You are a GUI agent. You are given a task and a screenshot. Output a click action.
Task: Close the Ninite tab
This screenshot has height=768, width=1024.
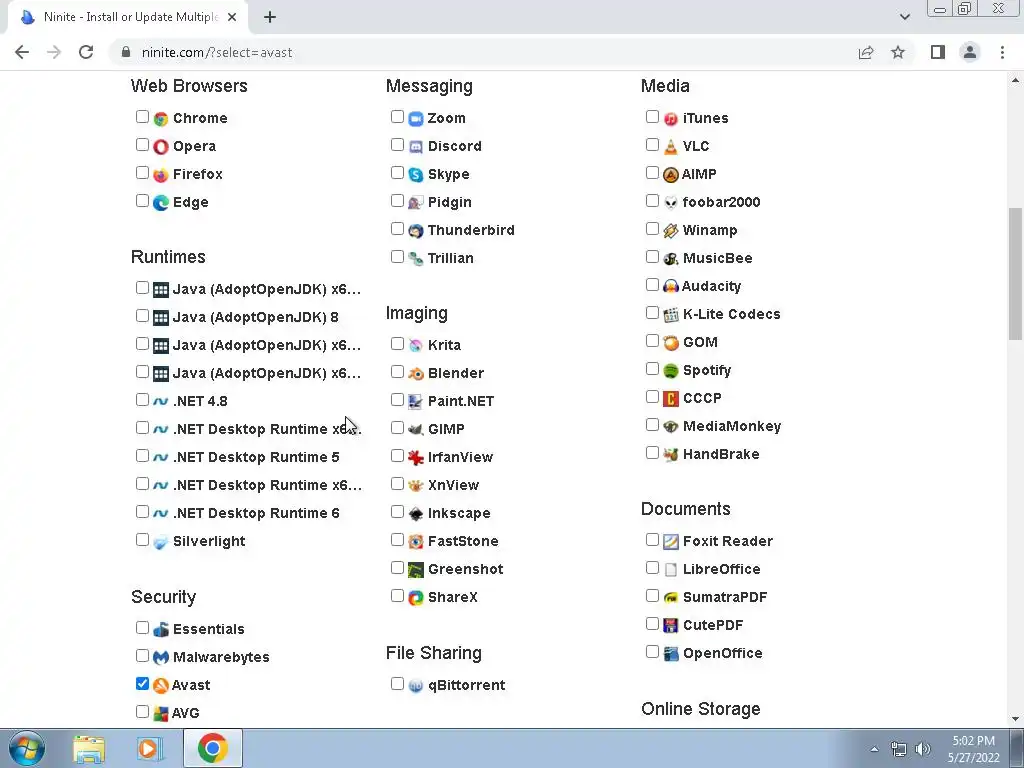pyautogui.click(x=232, y=17)
